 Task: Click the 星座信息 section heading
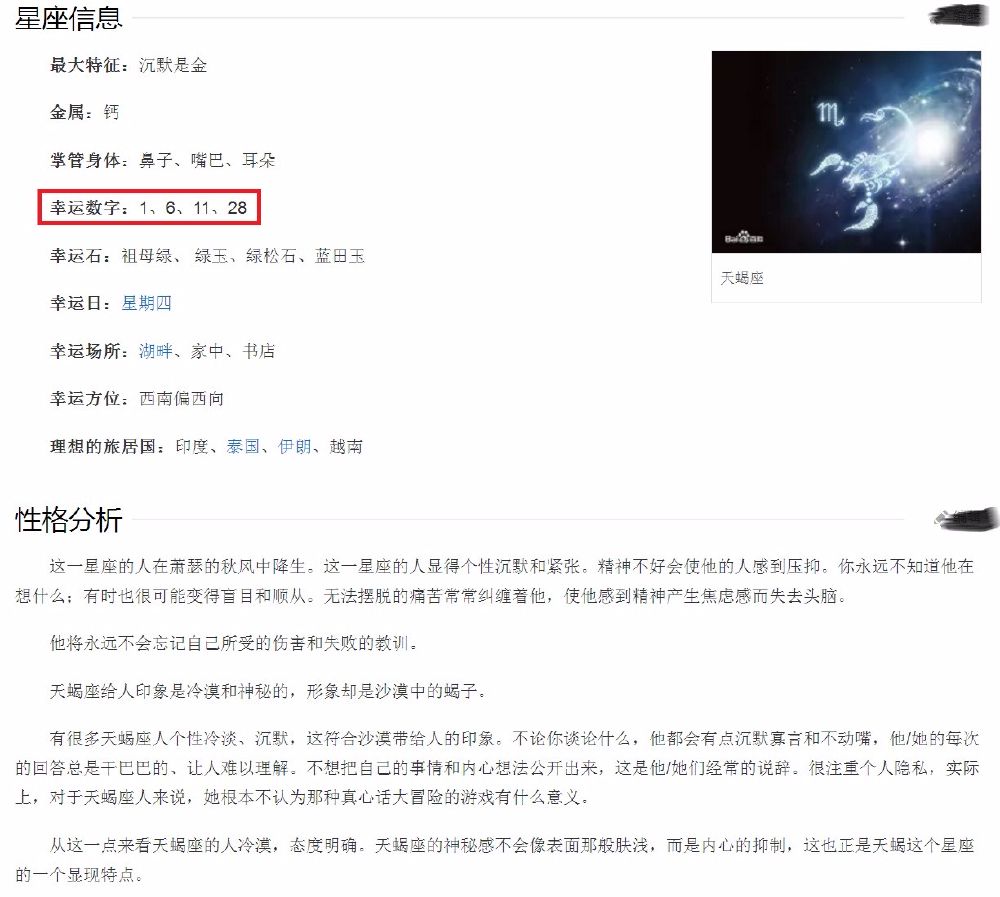(x=68, y=17)
